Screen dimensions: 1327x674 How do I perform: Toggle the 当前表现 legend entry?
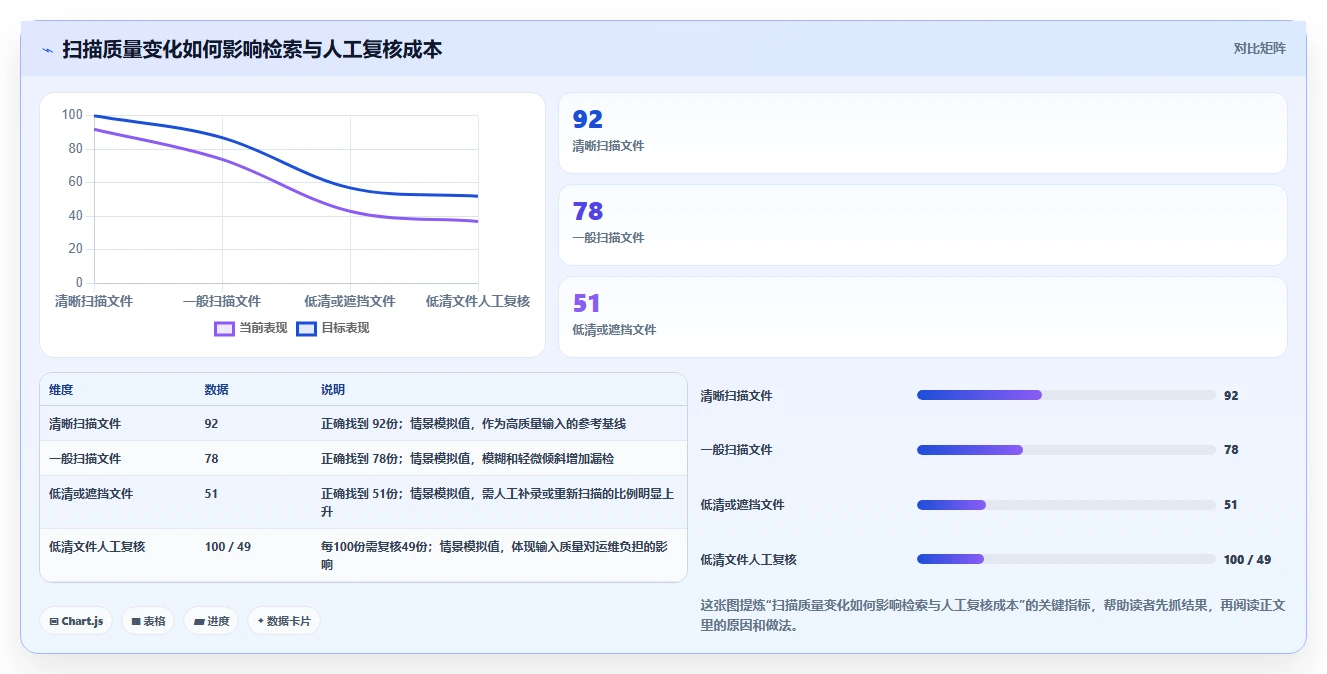tap(251, 328)
